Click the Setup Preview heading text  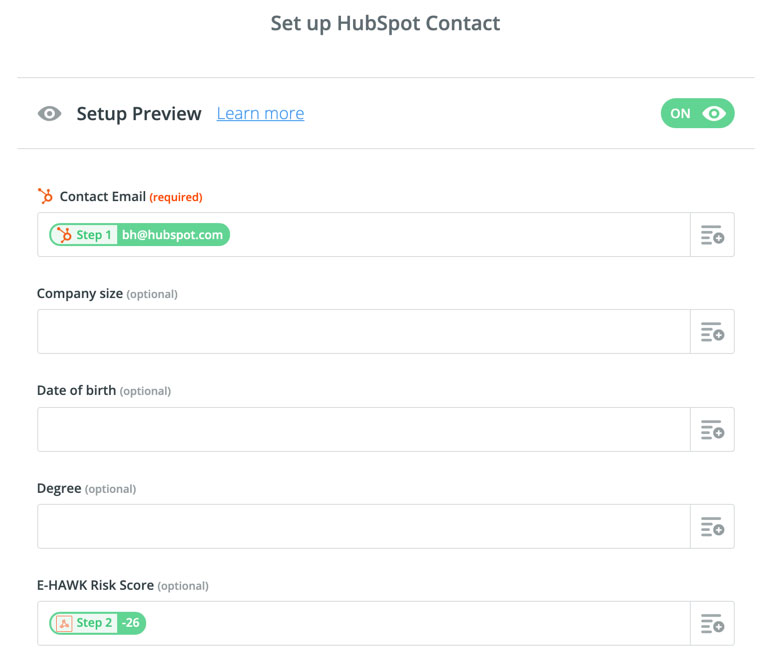(x=139, y=114)
